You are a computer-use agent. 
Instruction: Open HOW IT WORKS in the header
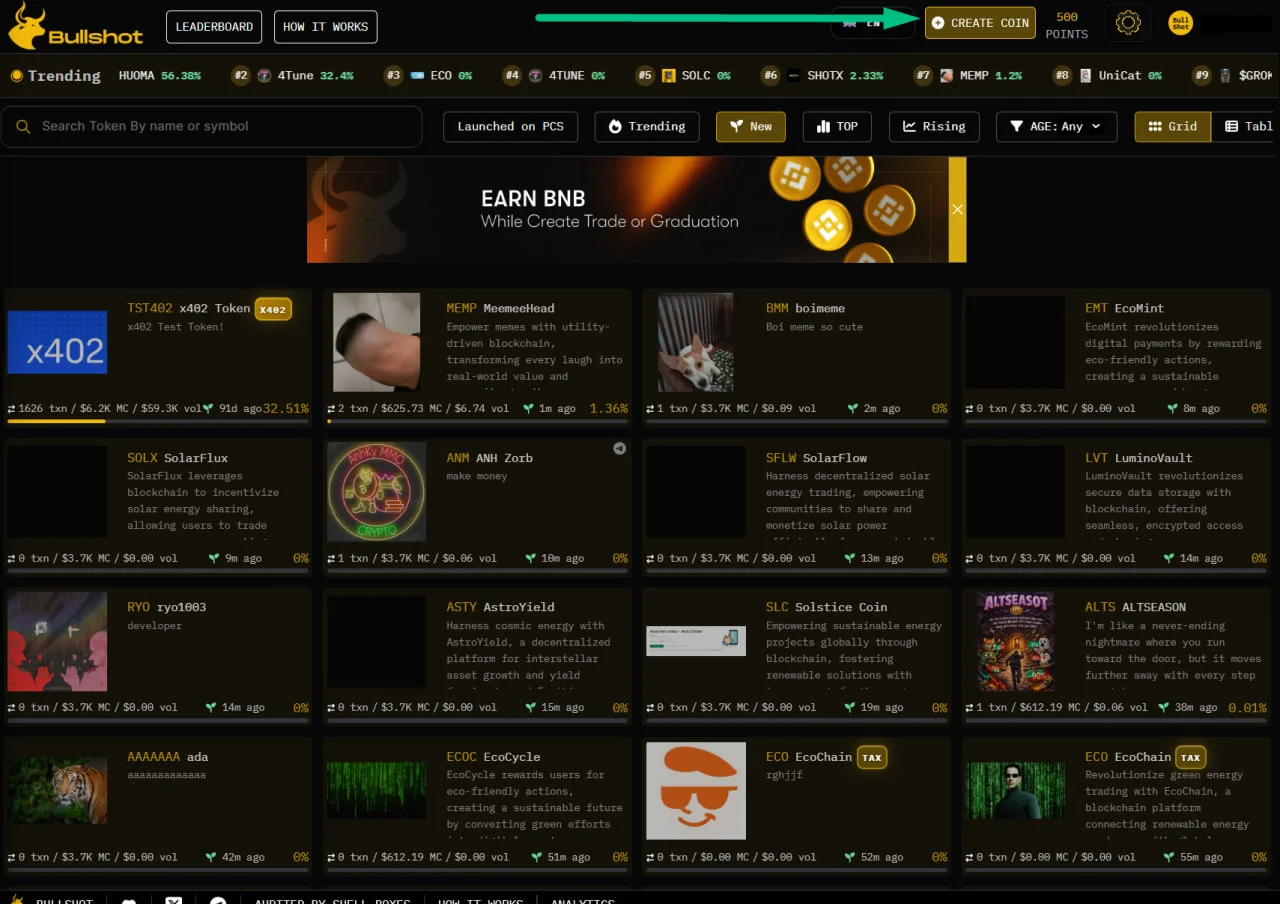tap(325, 26)
